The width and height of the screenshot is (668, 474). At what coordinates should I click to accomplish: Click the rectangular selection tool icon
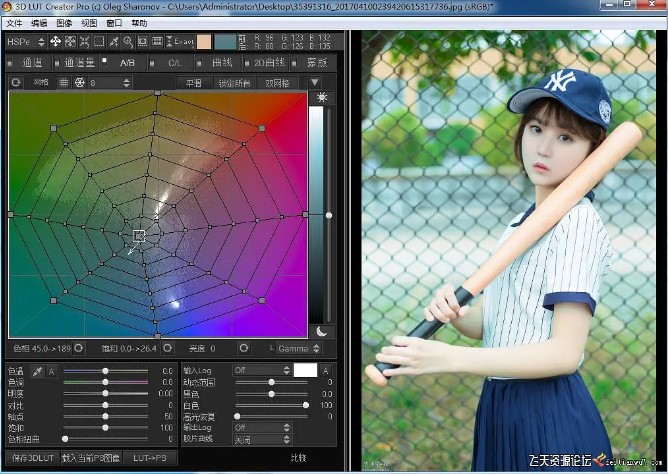[x=99, y=41]
